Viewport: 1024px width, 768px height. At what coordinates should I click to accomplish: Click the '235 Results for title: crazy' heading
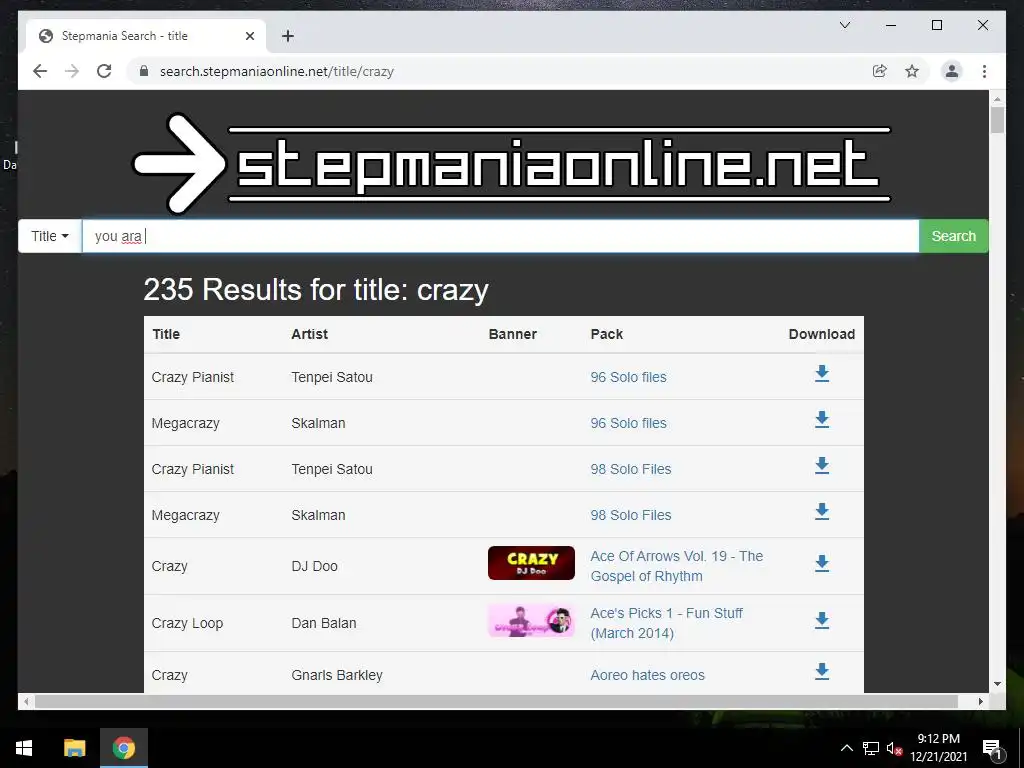316,290
